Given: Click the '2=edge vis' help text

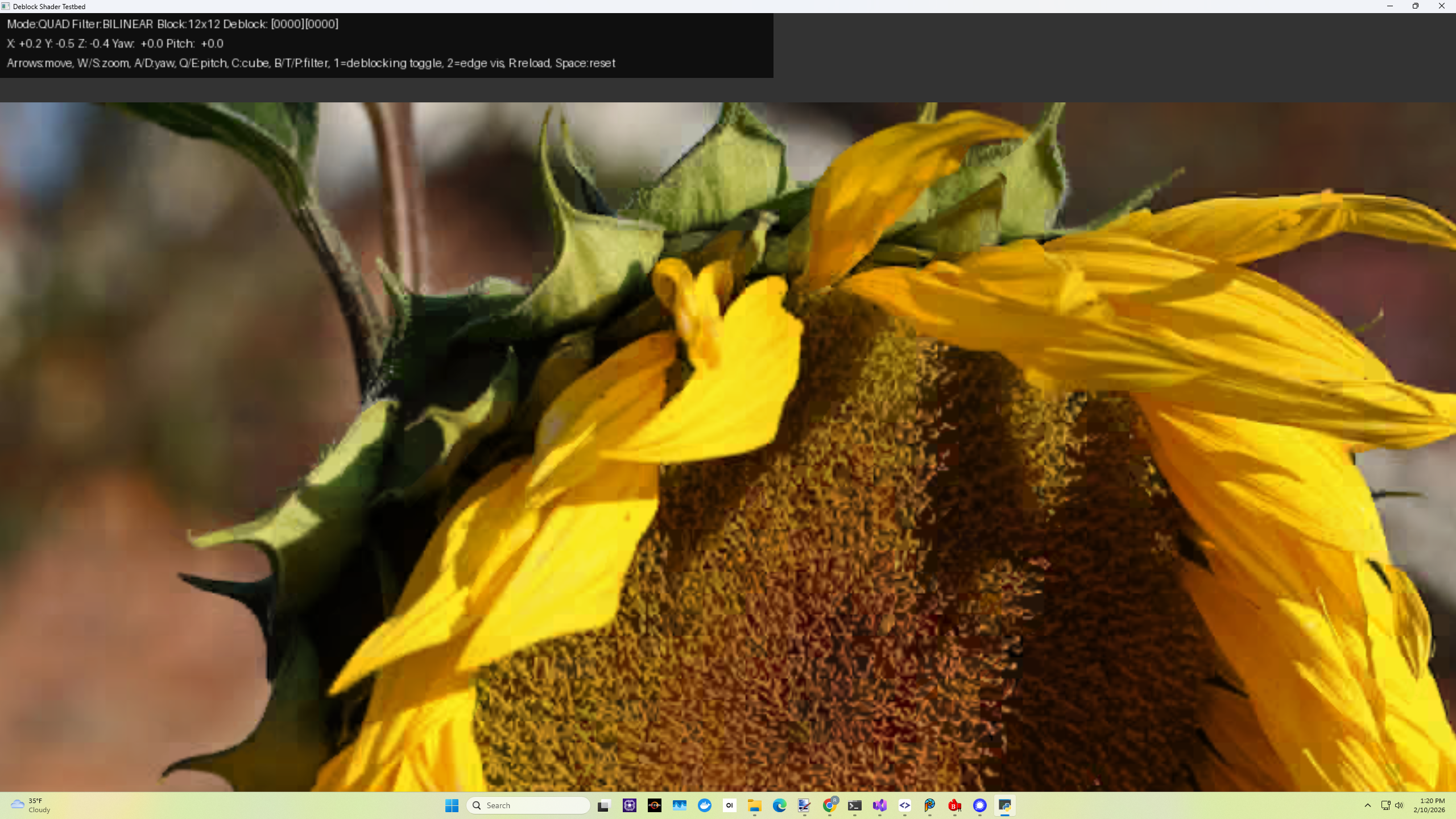Looking at the screenshot, I should click(x=476, y=63).
